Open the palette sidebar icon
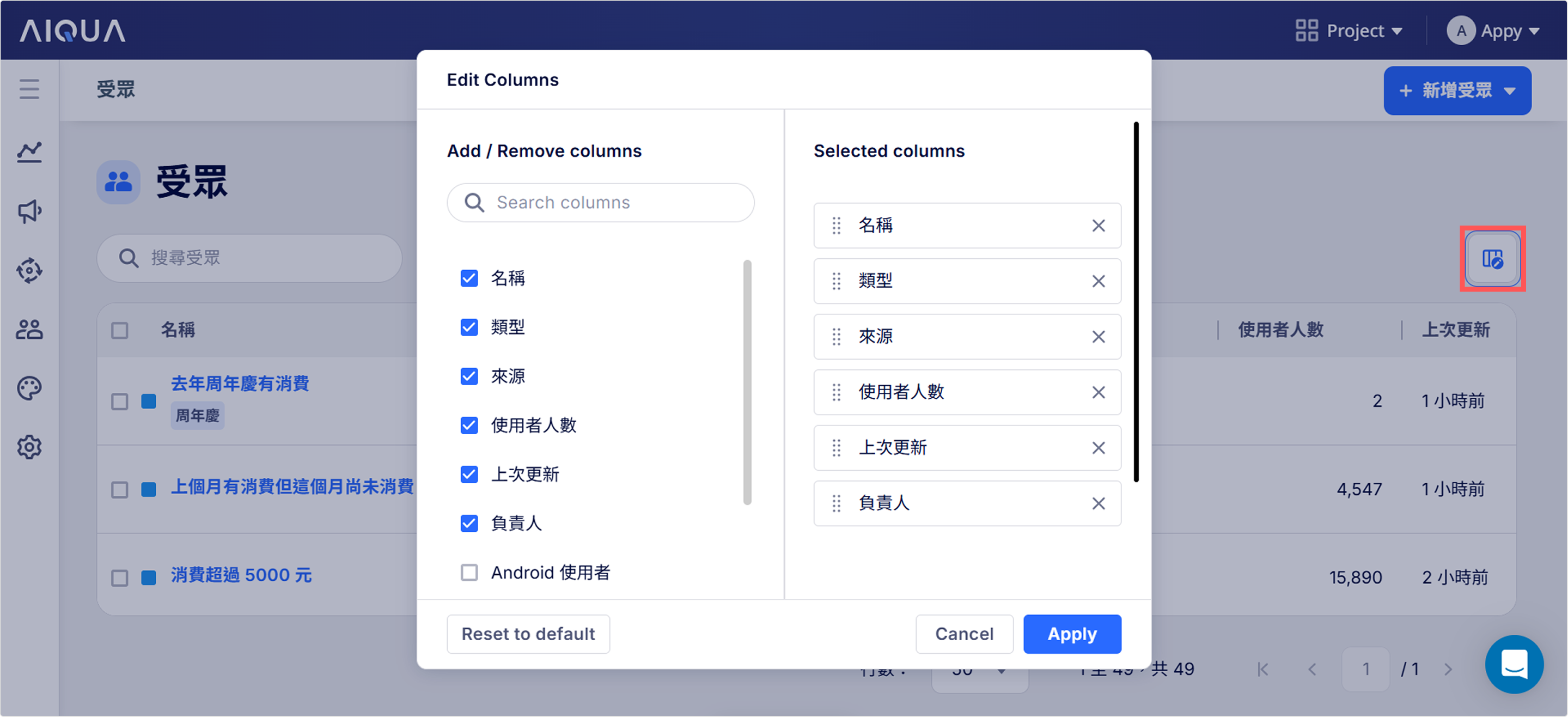The height and width of the screenshot is (717, 1568). tap(29, 388)
